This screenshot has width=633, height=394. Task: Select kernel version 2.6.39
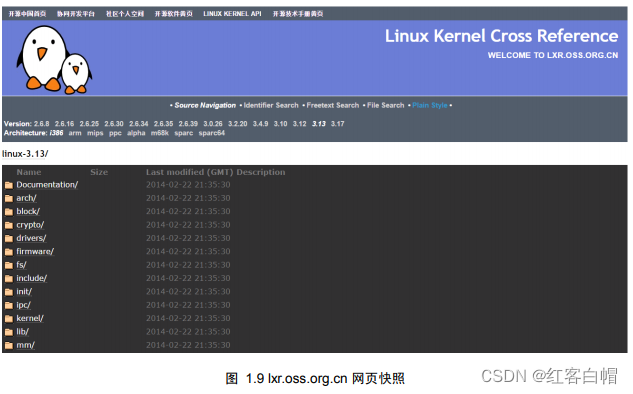[x=188, y=124]
